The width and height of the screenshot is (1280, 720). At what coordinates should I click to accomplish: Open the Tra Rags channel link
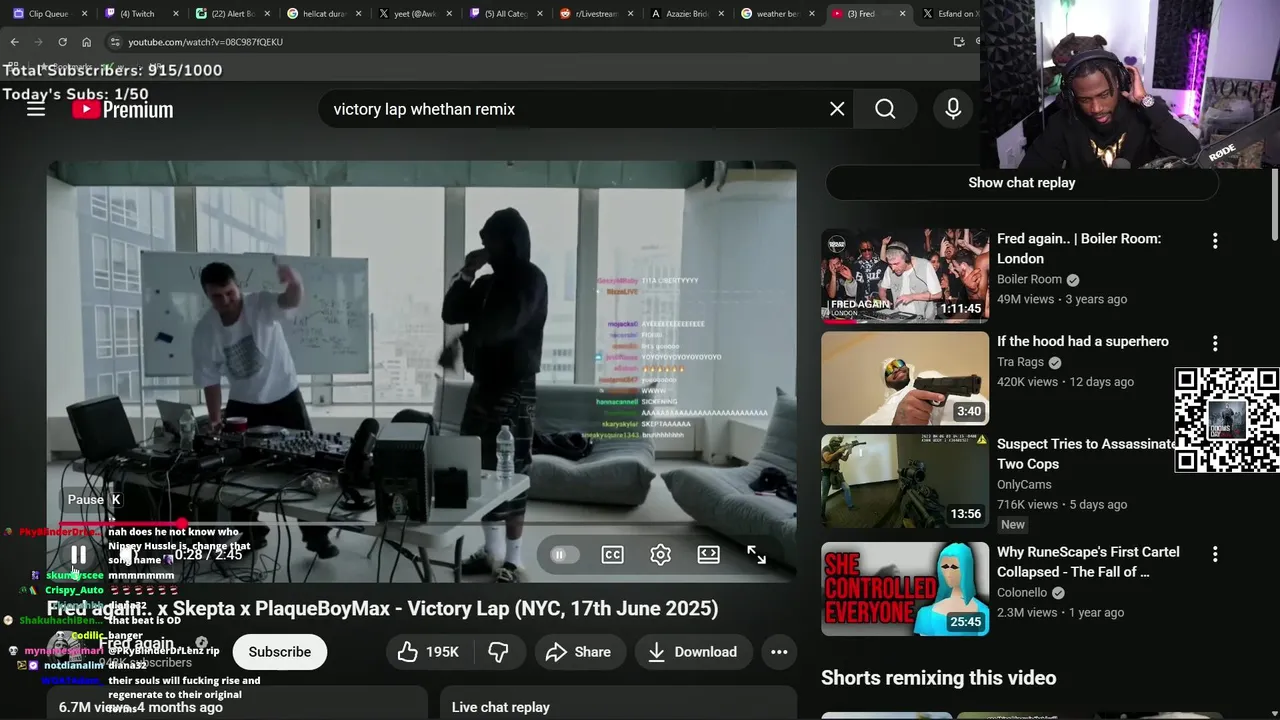pos(1020,363)
